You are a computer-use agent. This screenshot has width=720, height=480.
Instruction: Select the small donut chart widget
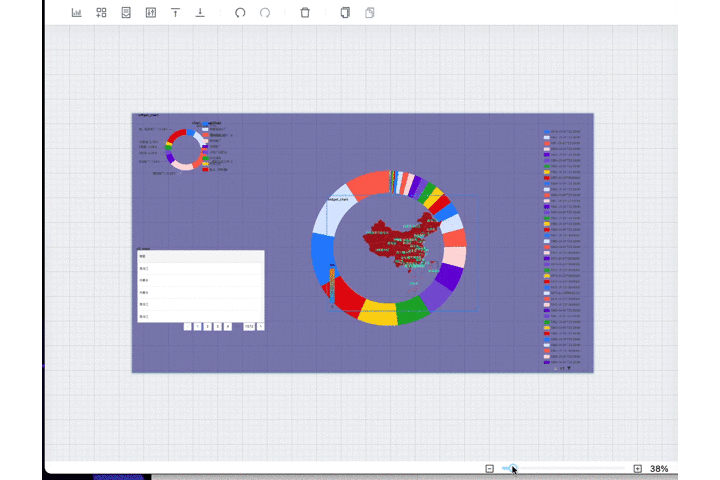tap(185, 150)
